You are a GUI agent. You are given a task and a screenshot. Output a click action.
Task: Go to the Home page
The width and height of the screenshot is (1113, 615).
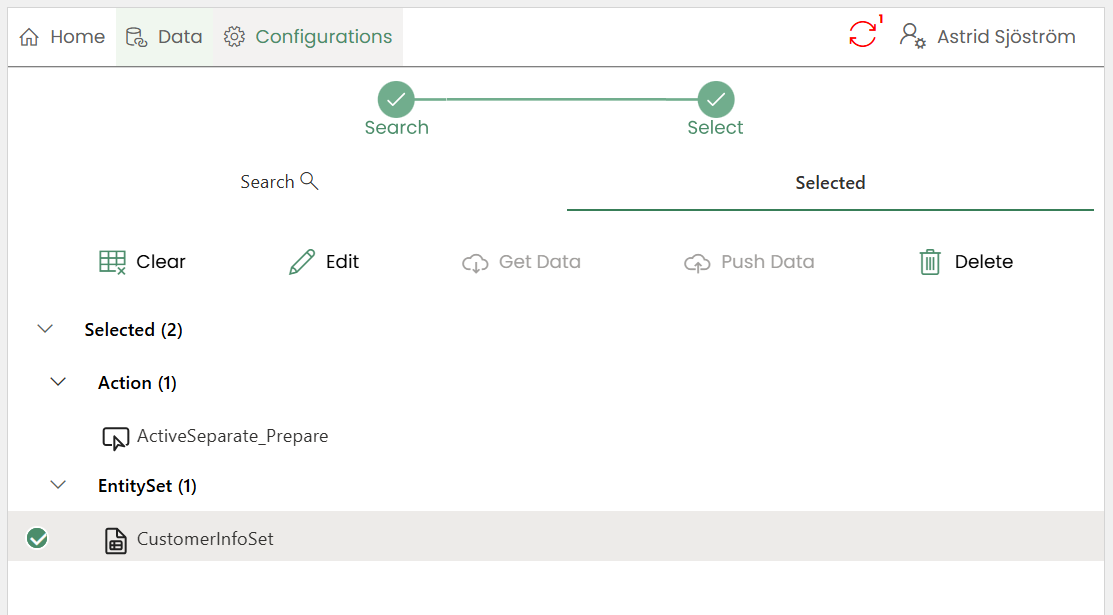62,37
